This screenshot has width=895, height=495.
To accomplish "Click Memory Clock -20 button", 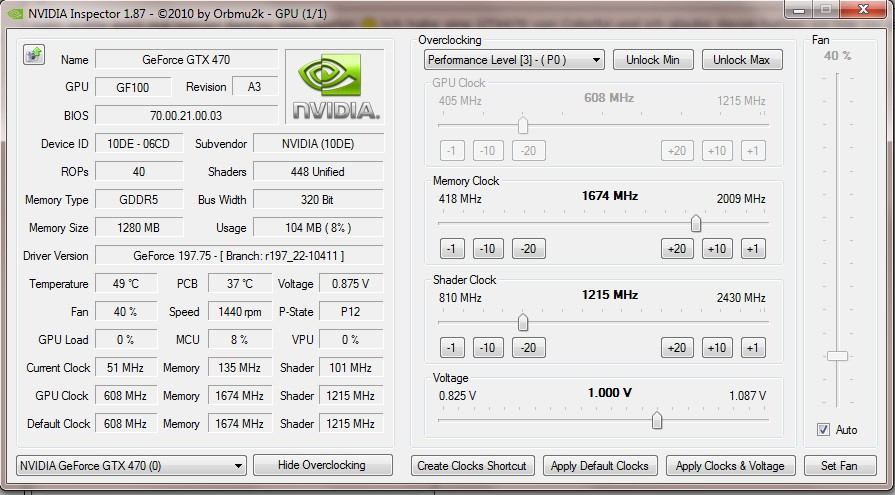I will pos(529,249).
